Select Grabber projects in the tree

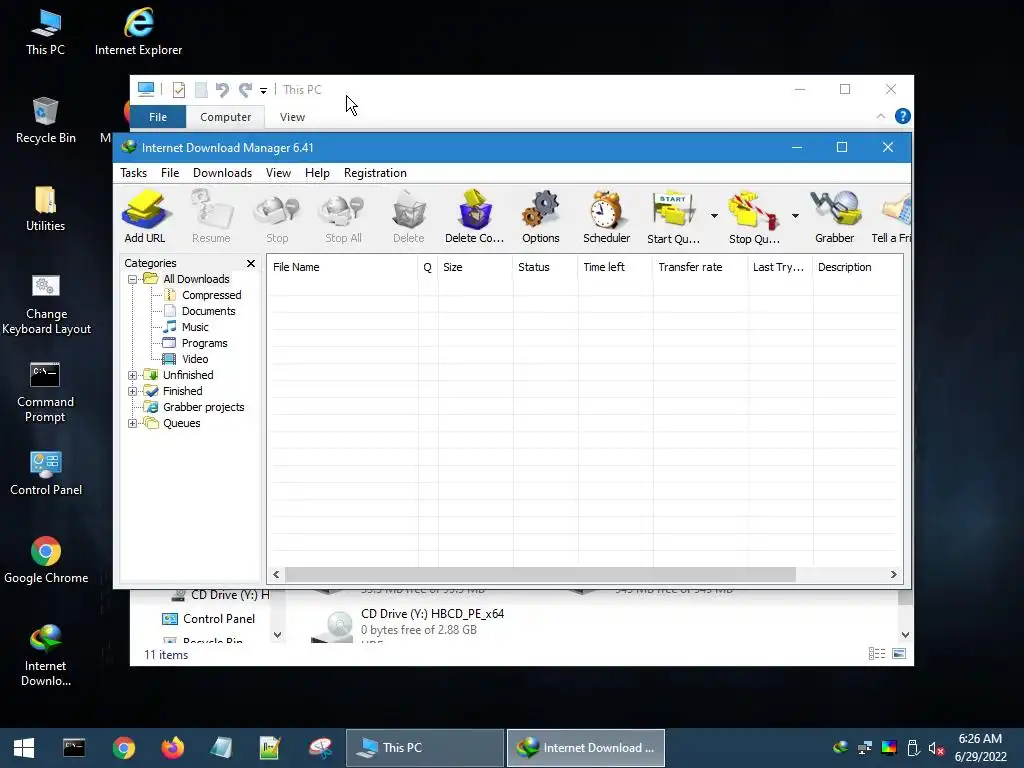[x=203, y=408]
